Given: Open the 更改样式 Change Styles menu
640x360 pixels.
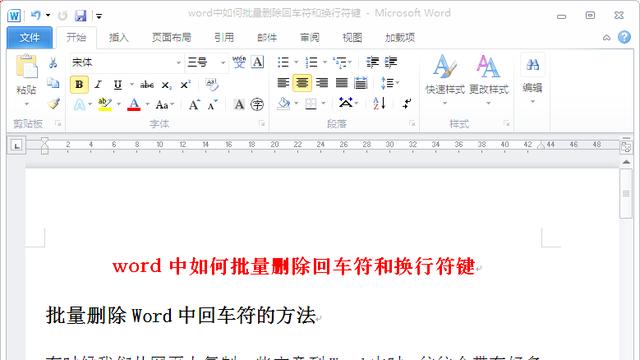Looking at the screenshot, I should [489, 80].
